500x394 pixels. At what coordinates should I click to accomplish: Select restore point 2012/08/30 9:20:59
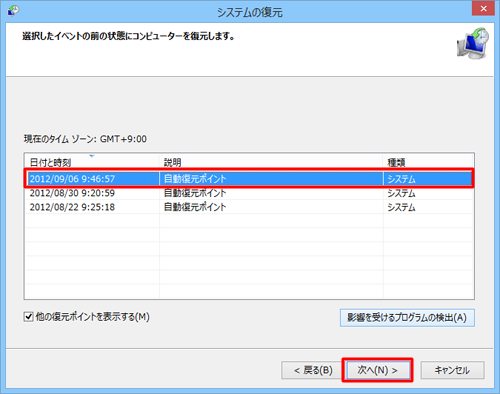(x=249, y=193)
